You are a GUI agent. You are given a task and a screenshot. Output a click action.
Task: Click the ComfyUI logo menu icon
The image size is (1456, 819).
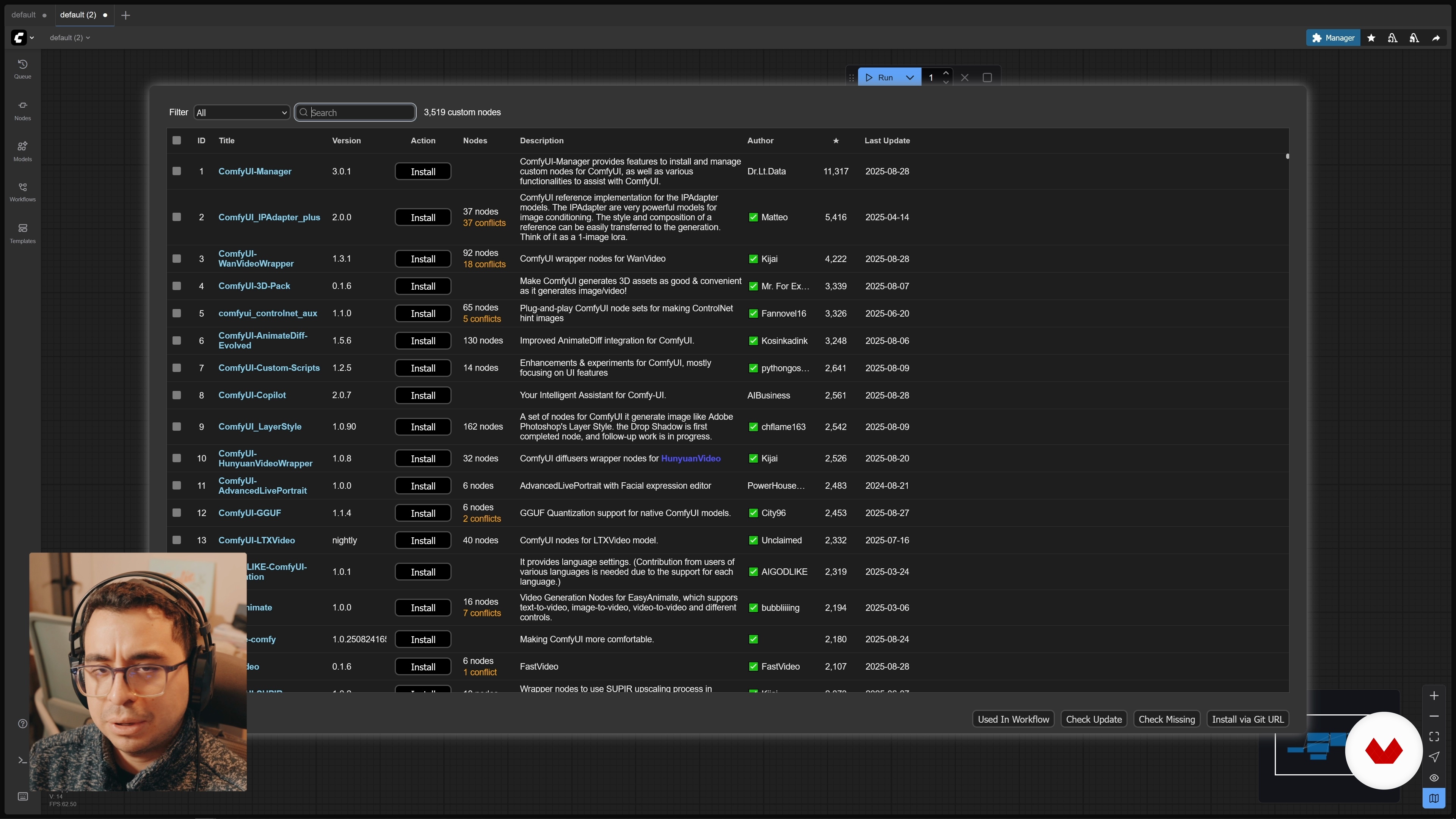click(x=19, y=38)
